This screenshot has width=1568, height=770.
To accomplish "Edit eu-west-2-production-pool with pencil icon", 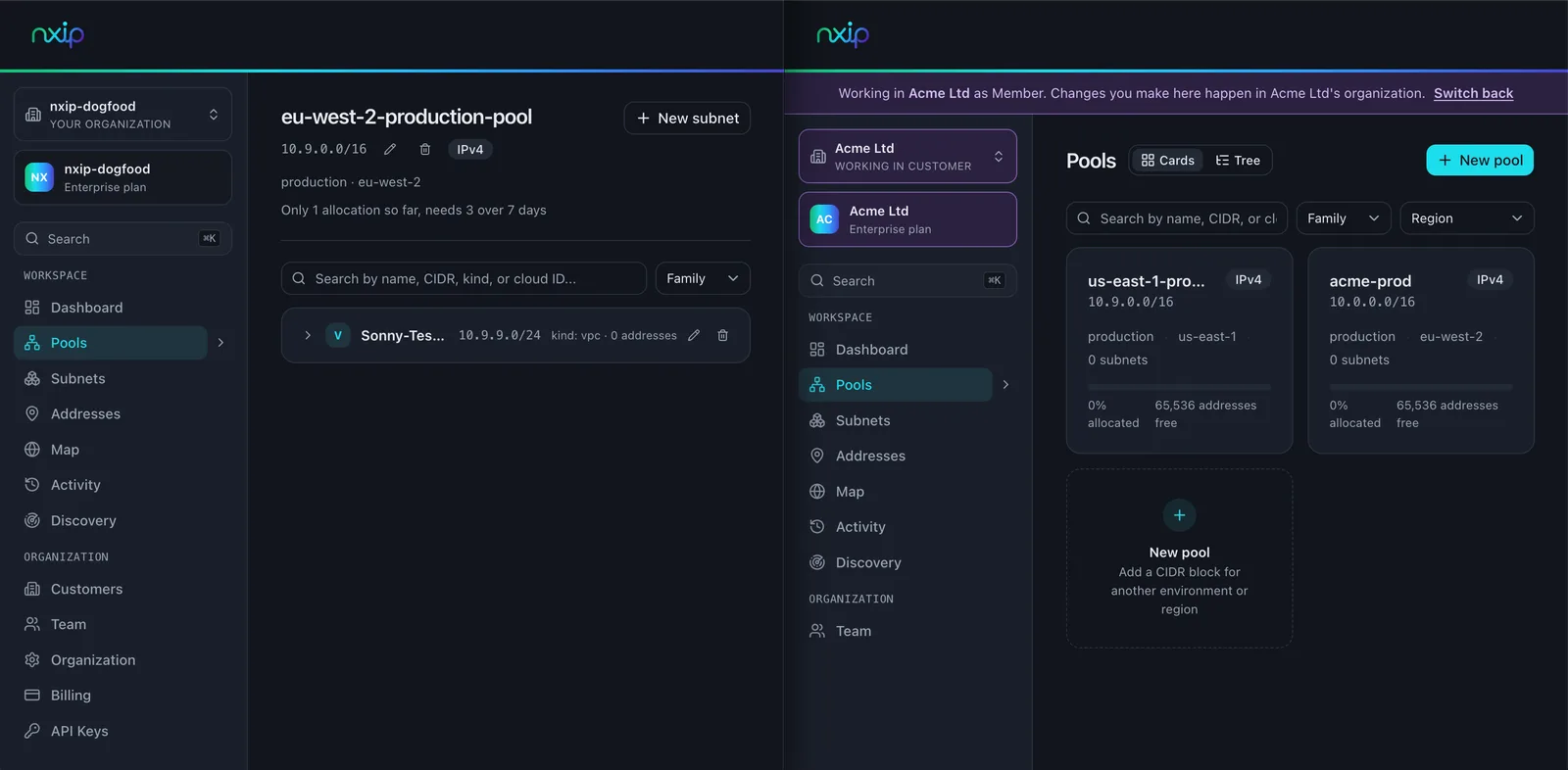I will (390, 149).
